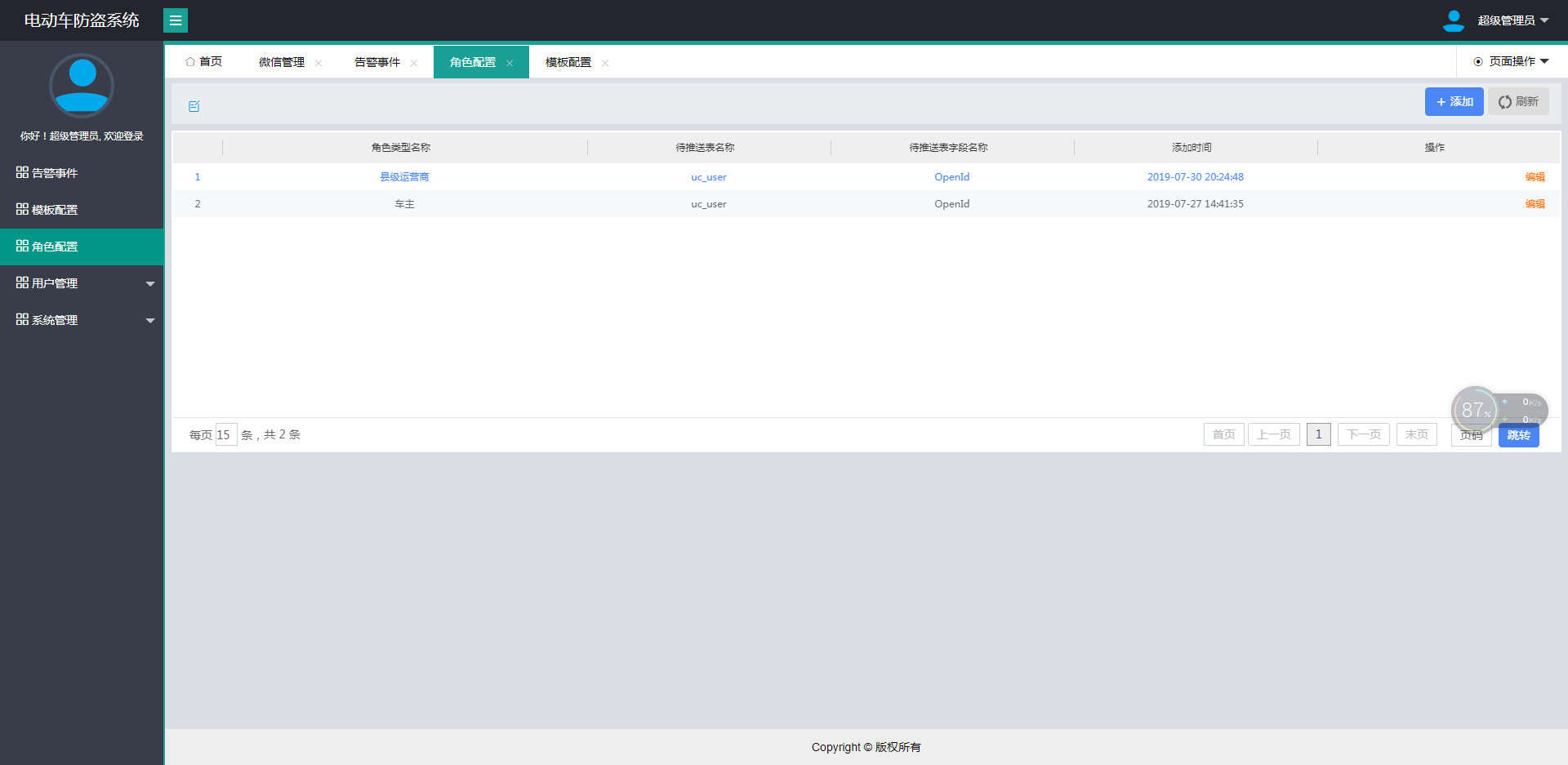Close the 微信管理 tab
The height and width of the screenshot is (765, 1568).
pos(318,63)
